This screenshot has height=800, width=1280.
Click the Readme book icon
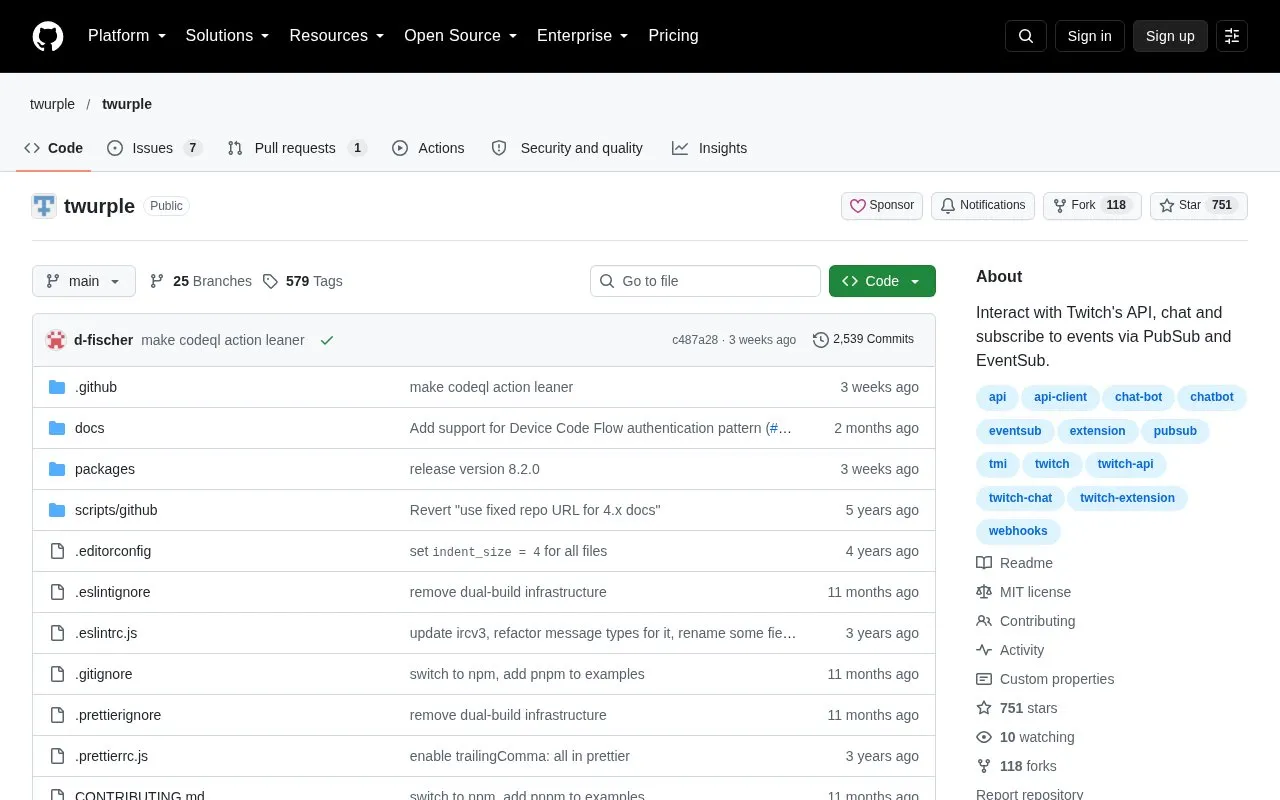click(984, 563)
